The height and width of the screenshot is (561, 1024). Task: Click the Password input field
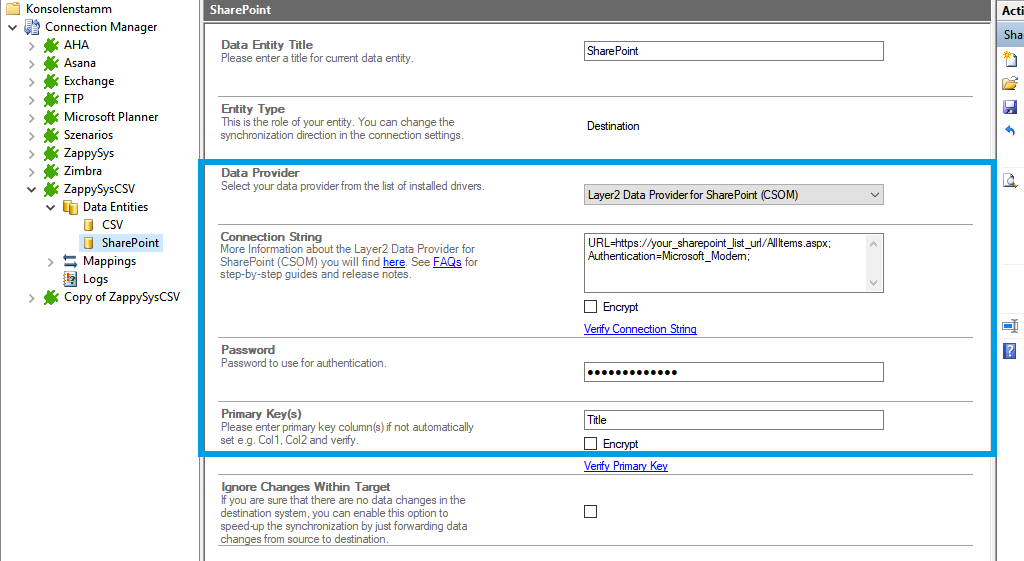pos(733,372)
